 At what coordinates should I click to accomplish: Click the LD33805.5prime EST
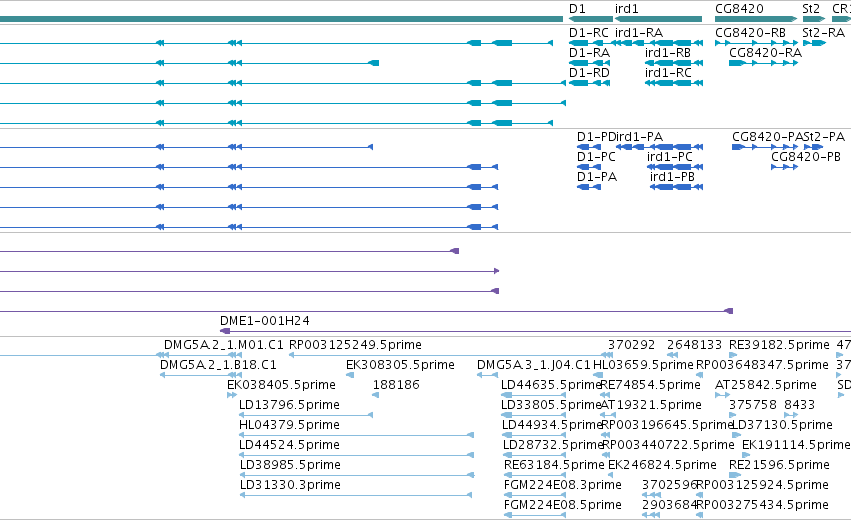coord(551,405)
